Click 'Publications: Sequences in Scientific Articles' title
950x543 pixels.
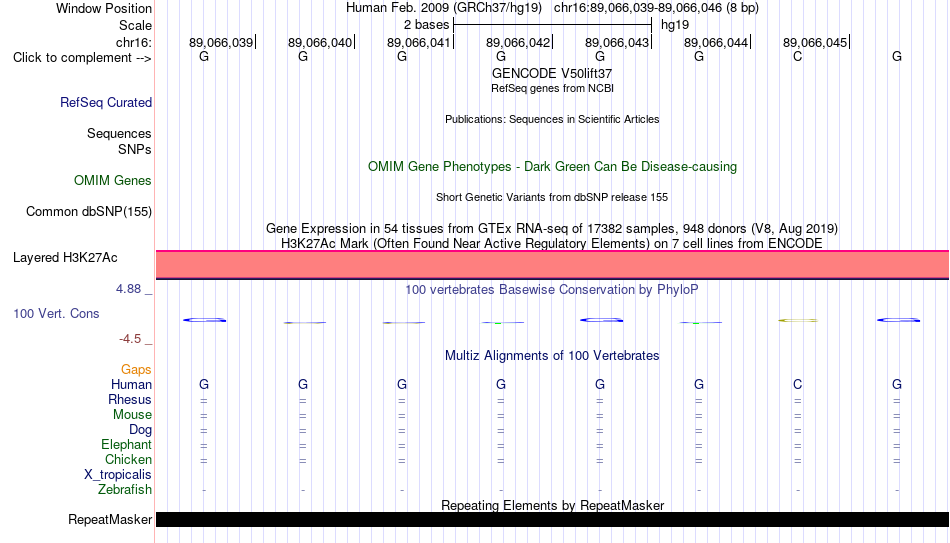(x=552, y=119)
